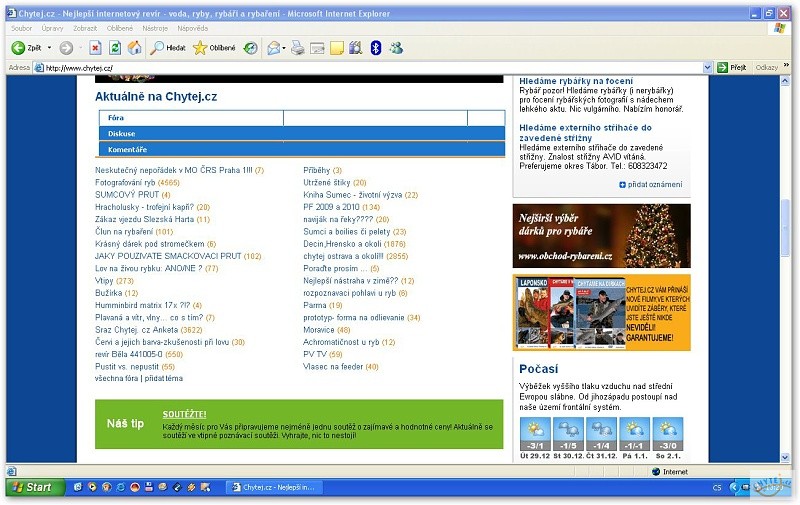Open the Úpravy menu
Image resolution: width=800 pixels, height=505 pixels.
click(53, 29)
